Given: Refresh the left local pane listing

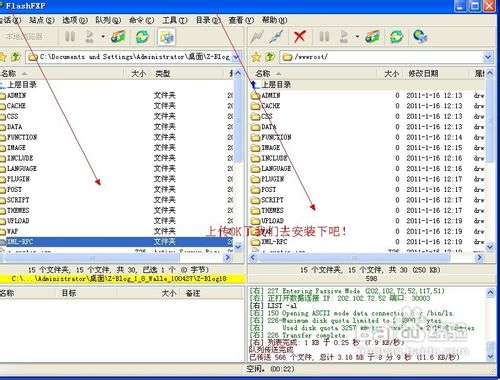Looking at the screenshot, I should (x=142, y=36).
